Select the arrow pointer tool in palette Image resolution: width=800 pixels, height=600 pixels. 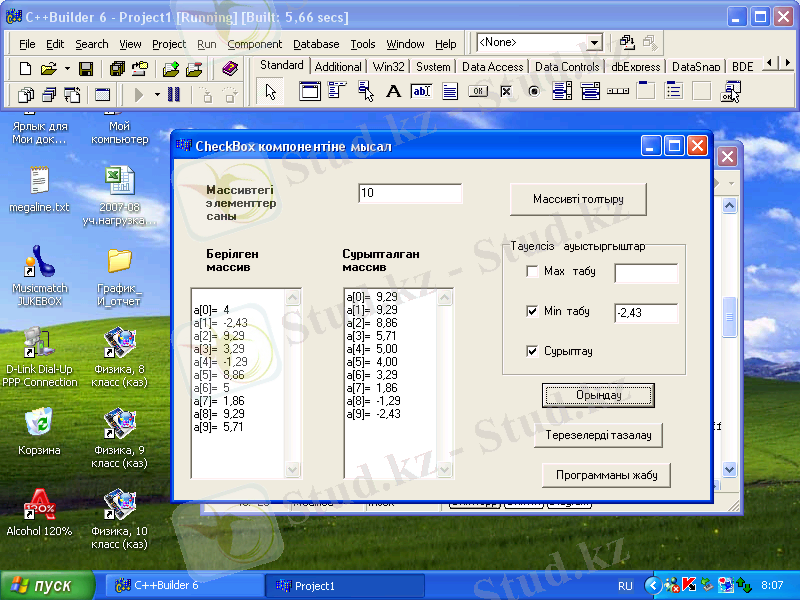pos(270,92)
